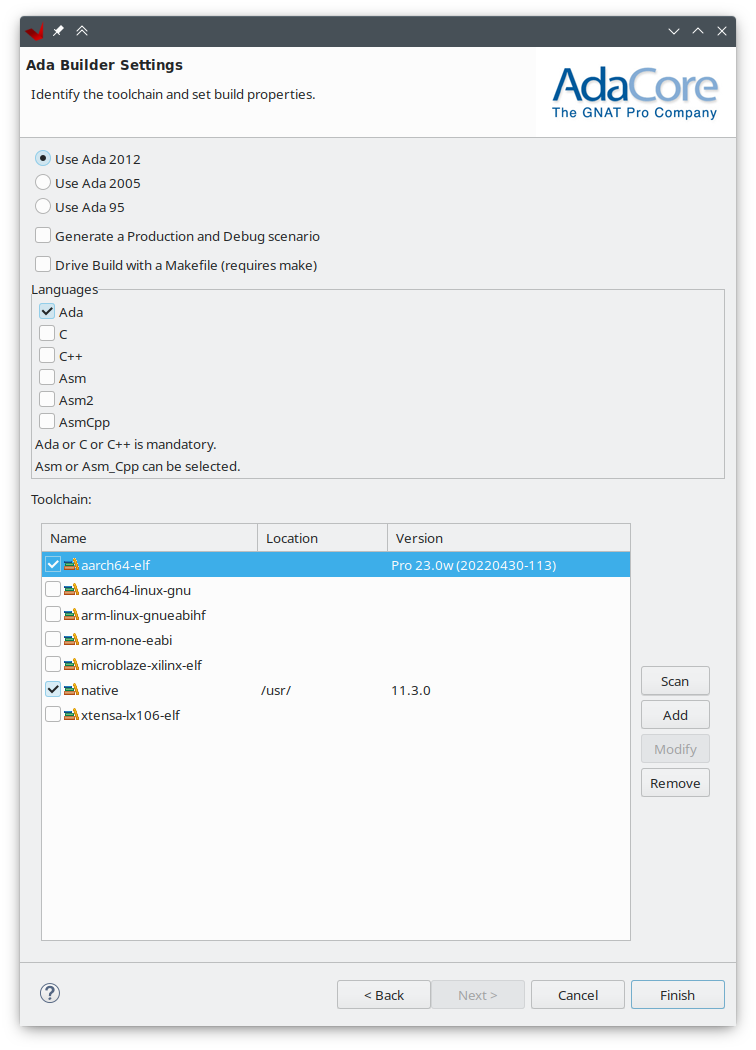Check the xtensa-lx106-elf toolchain checkbox
Screen dimensions: 756x1050
(53, 715)
